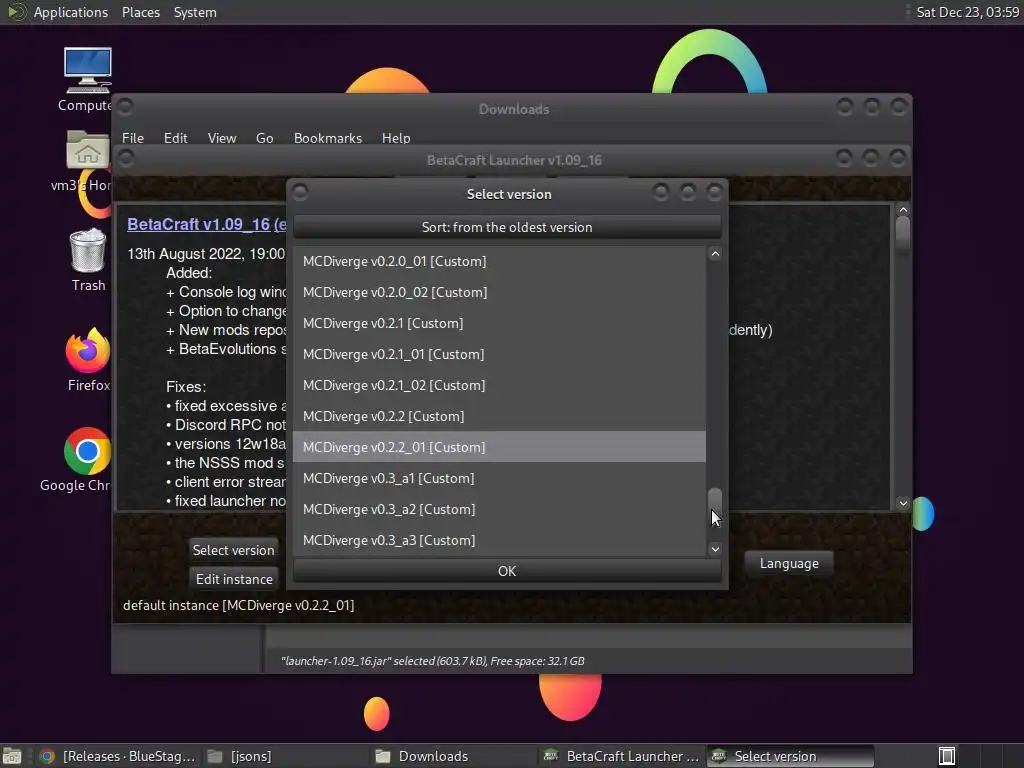Click the Applications menu logo icon
The width and height of the screenshot is (1024, 768).
(x=16, y=12)
